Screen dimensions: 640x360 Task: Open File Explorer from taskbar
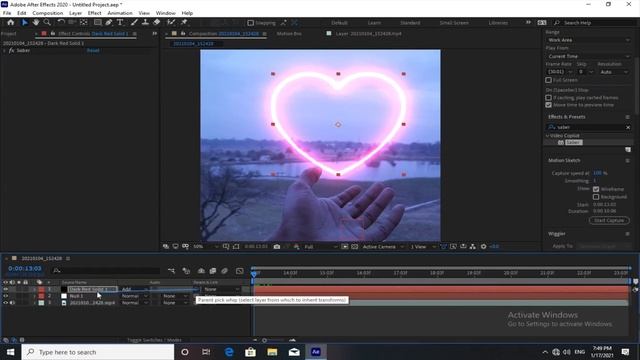272,352
